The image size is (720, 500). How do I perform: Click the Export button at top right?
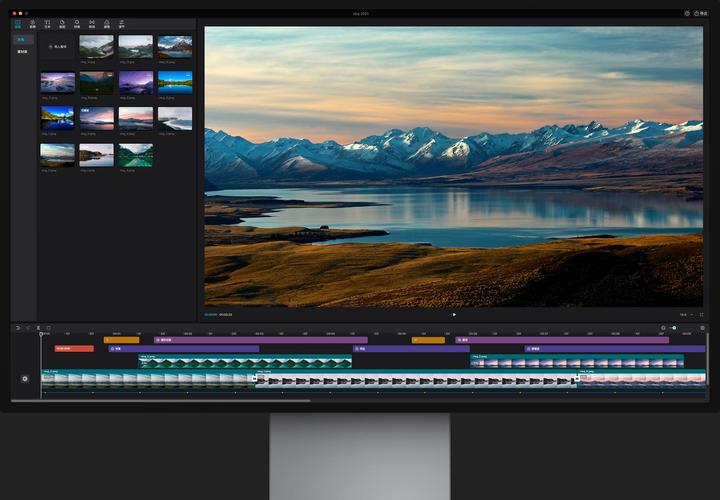(x=701, y=13)
